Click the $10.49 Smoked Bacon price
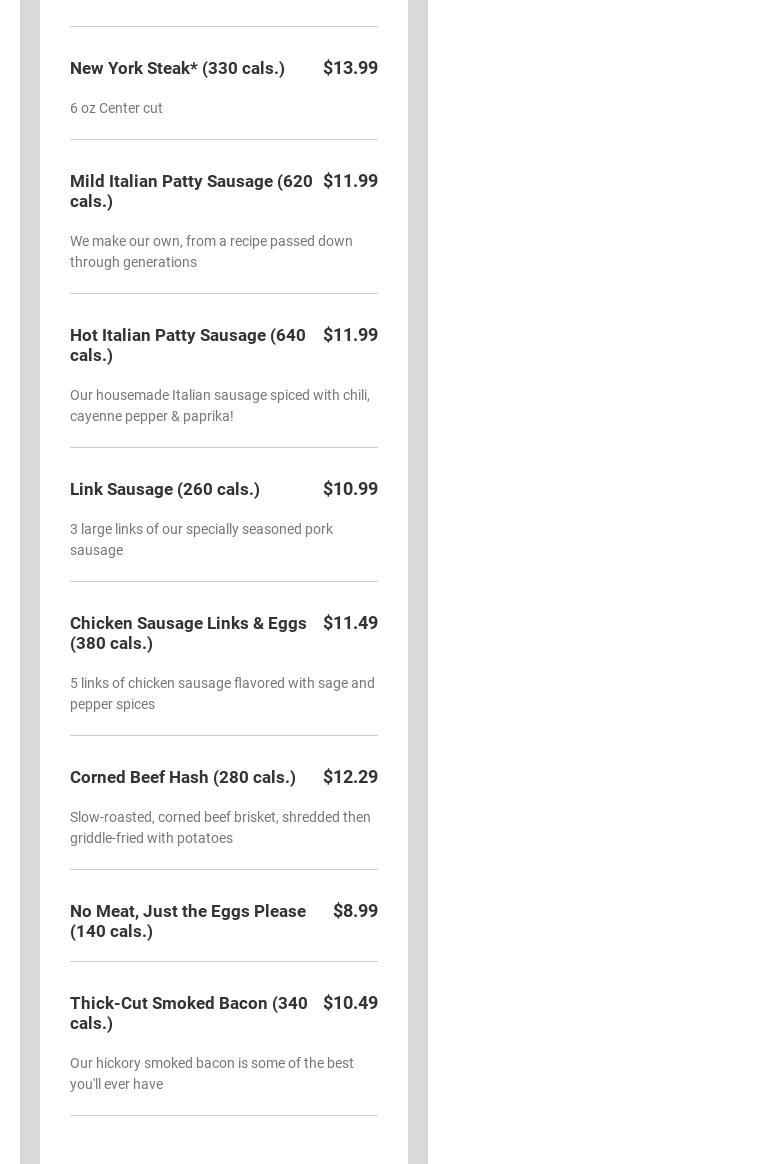Image resolution: width=770 pixels, height=1164 pixels. click(350, 1003)
